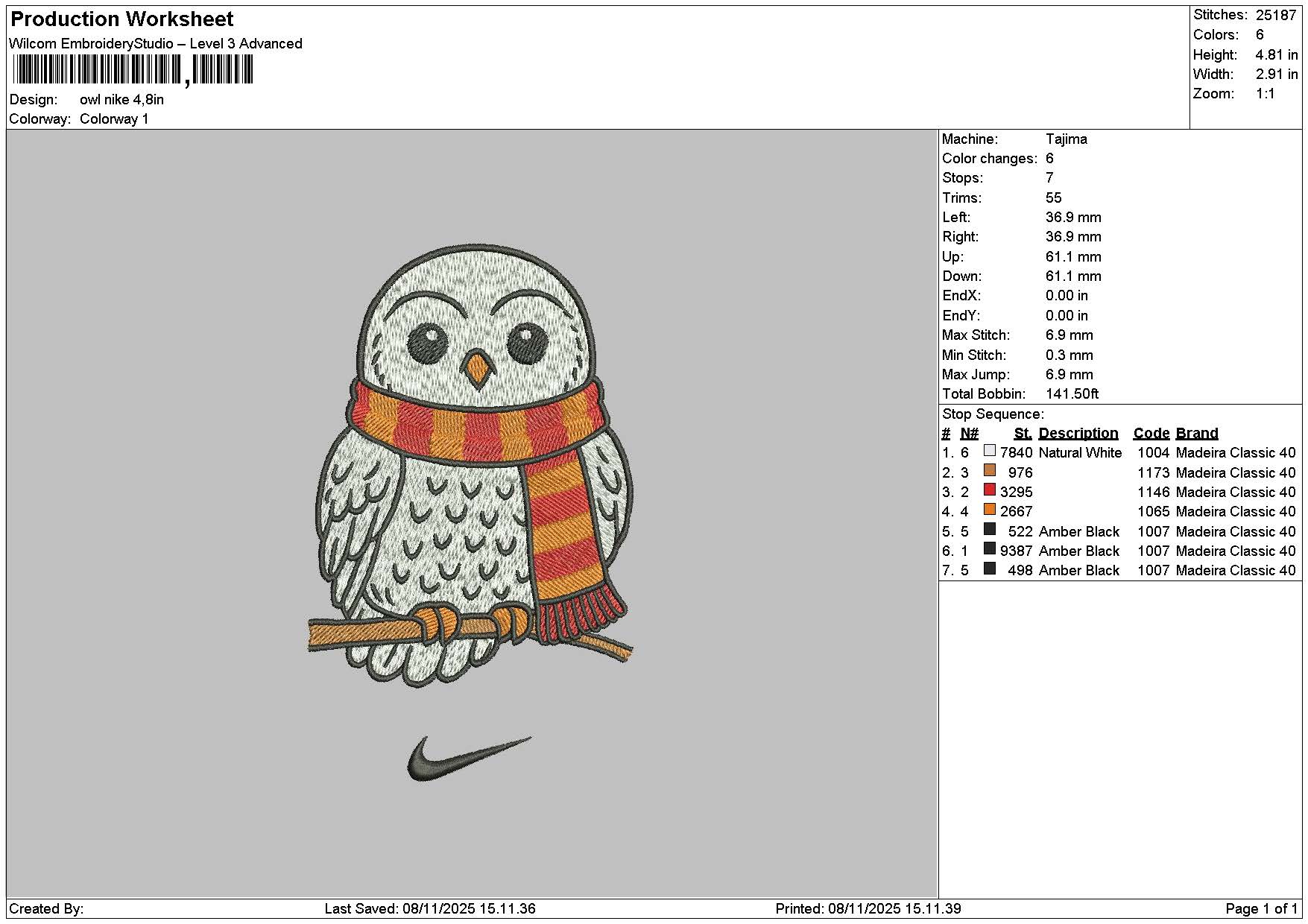
Task: Click the Stitches count "25187"
Action: point(1276,15)
